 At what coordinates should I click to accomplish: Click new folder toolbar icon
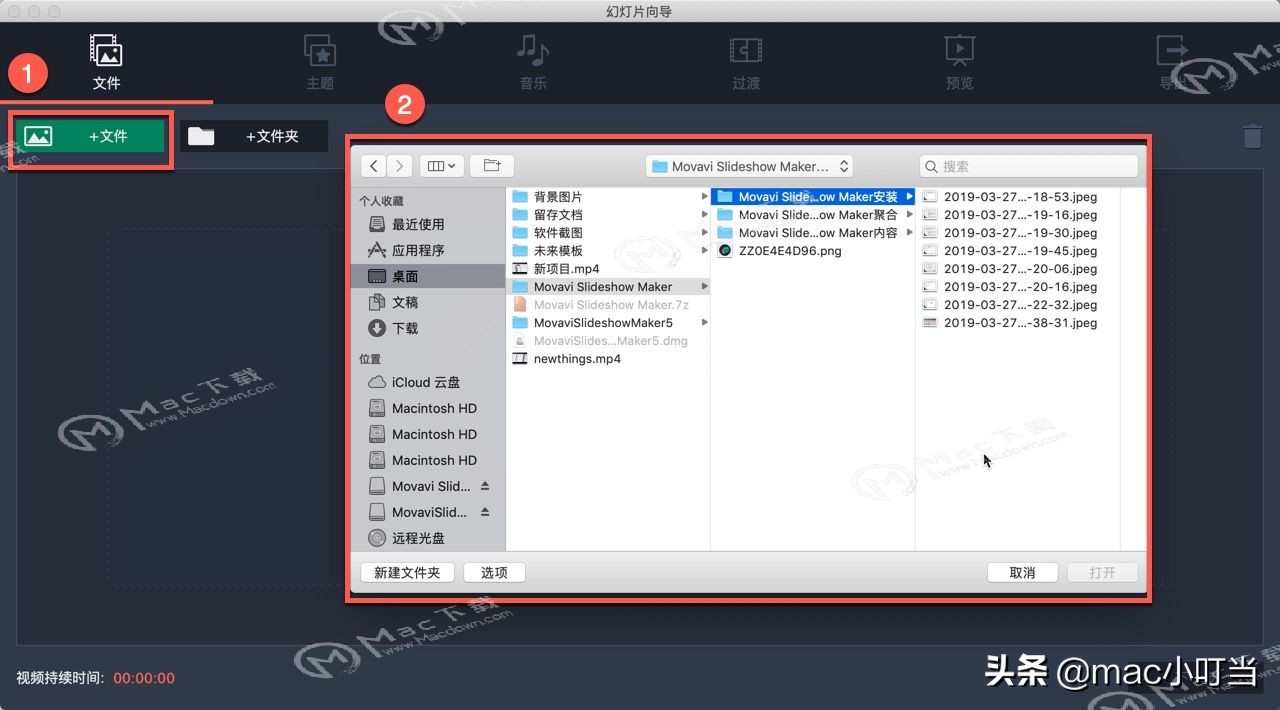[492, 166]
